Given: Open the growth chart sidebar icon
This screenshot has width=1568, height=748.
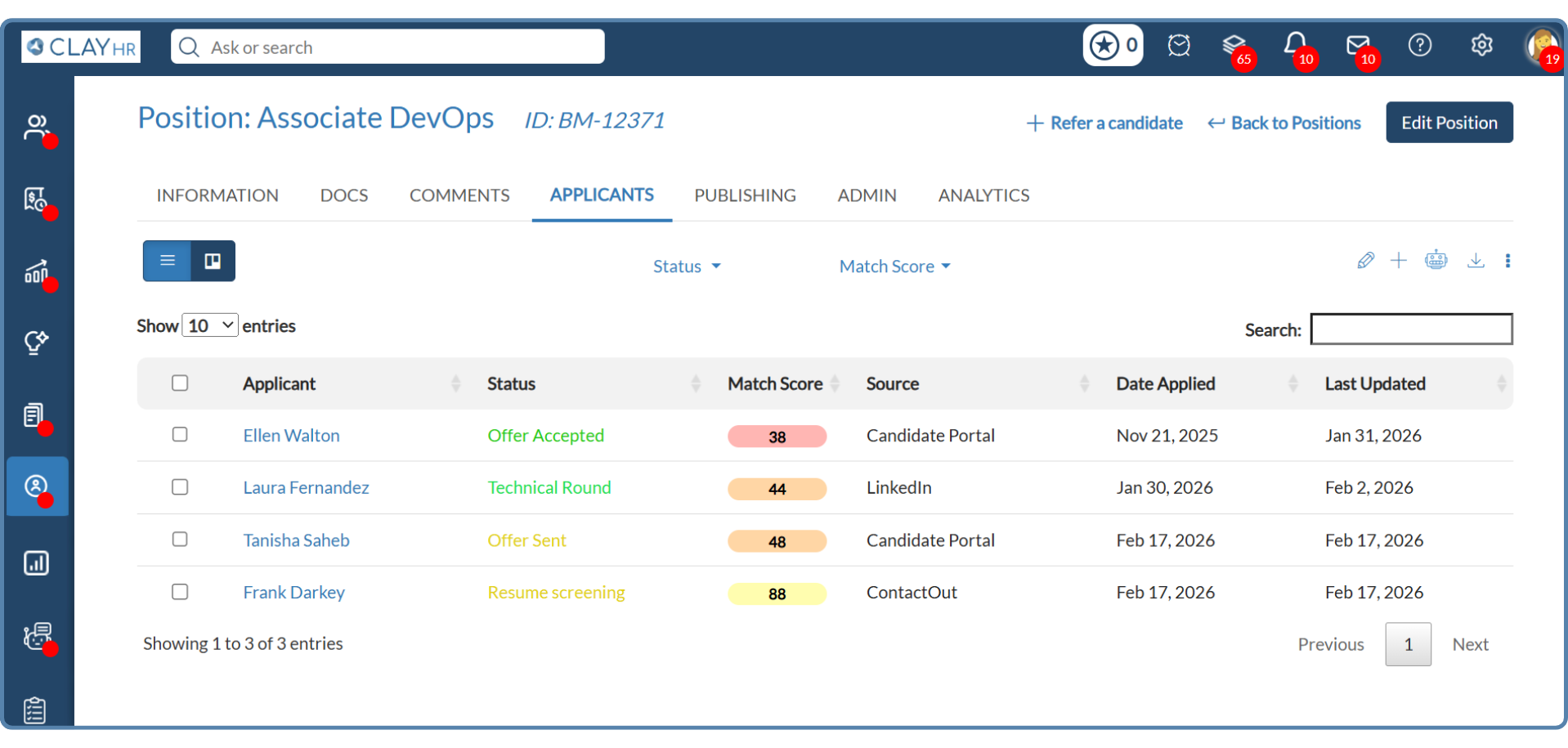Looking at the screenshot, I should [37, 271].
